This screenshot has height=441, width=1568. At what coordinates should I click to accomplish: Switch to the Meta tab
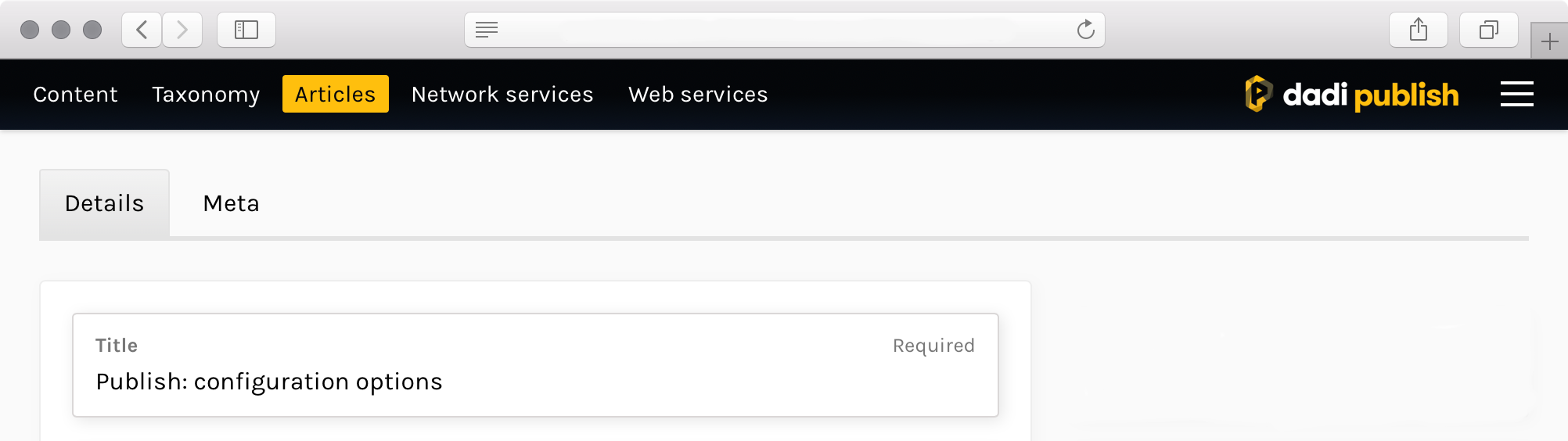point(231,203)
